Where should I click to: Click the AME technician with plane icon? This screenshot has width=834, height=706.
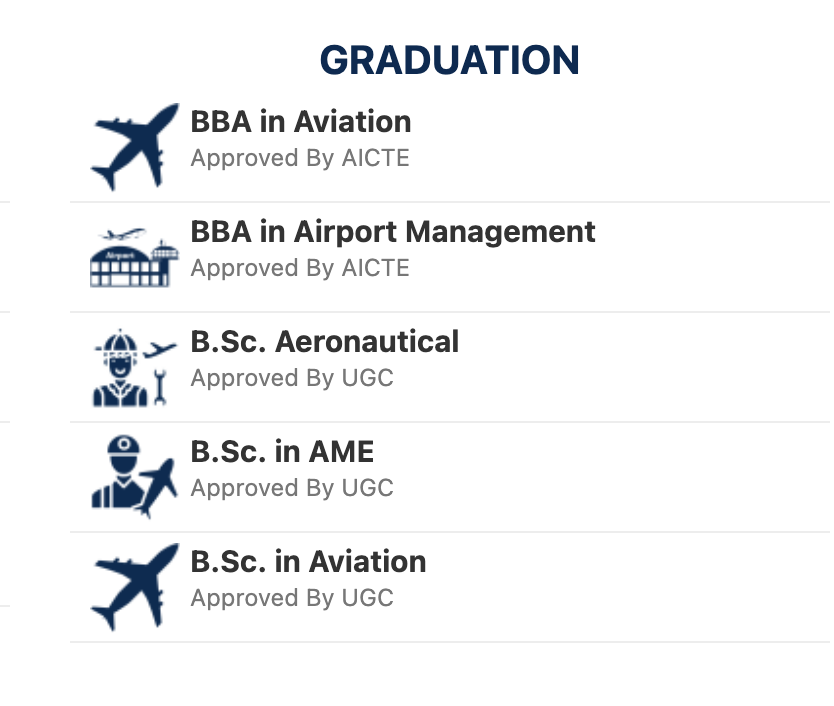point(135,477)
